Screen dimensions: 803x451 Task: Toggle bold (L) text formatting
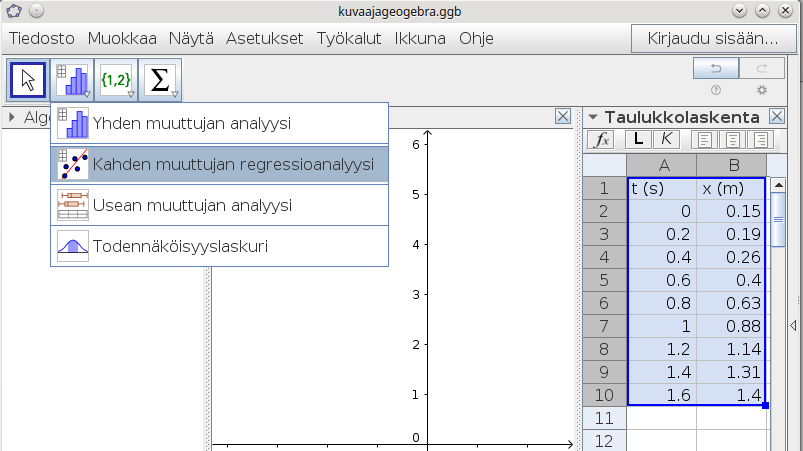coord(638,139)
